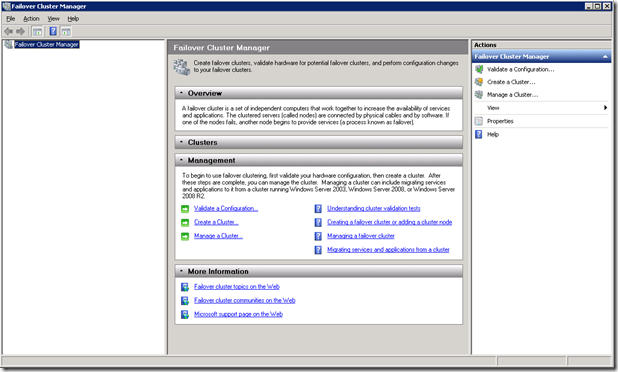Image resolution: width=618 pixels, height=372 pixels.
Task: Click the Create a Cluster icon in Actions pane
Action: (x=479, y=82)
